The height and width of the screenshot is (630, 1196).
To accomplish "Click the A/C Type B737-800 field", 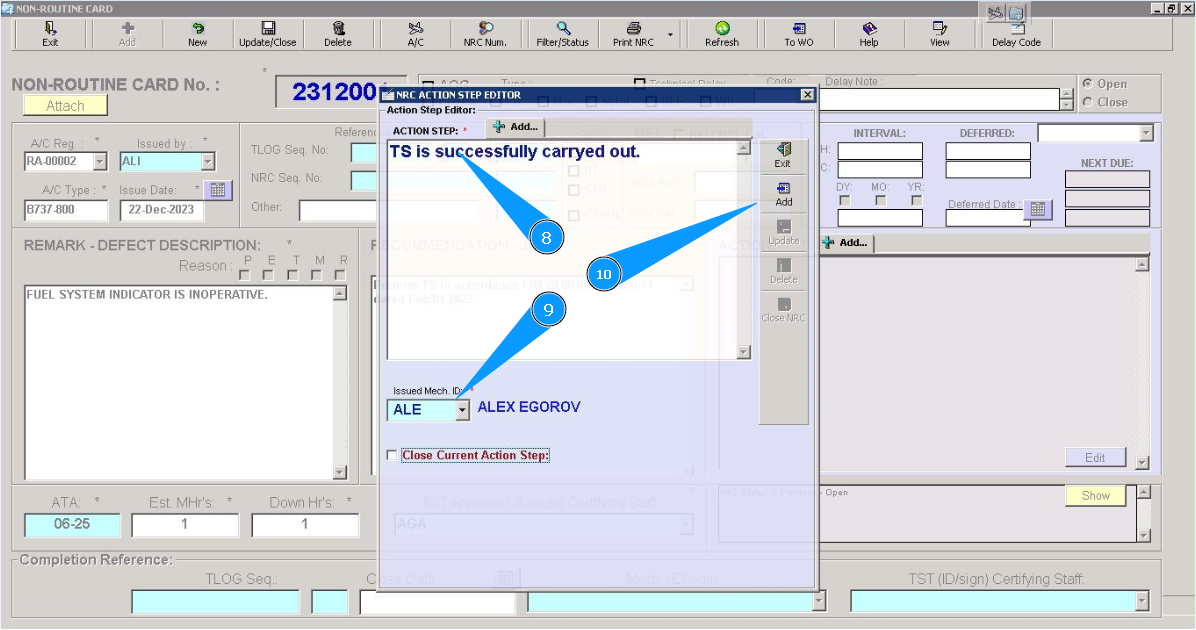I will pos(66,210).
